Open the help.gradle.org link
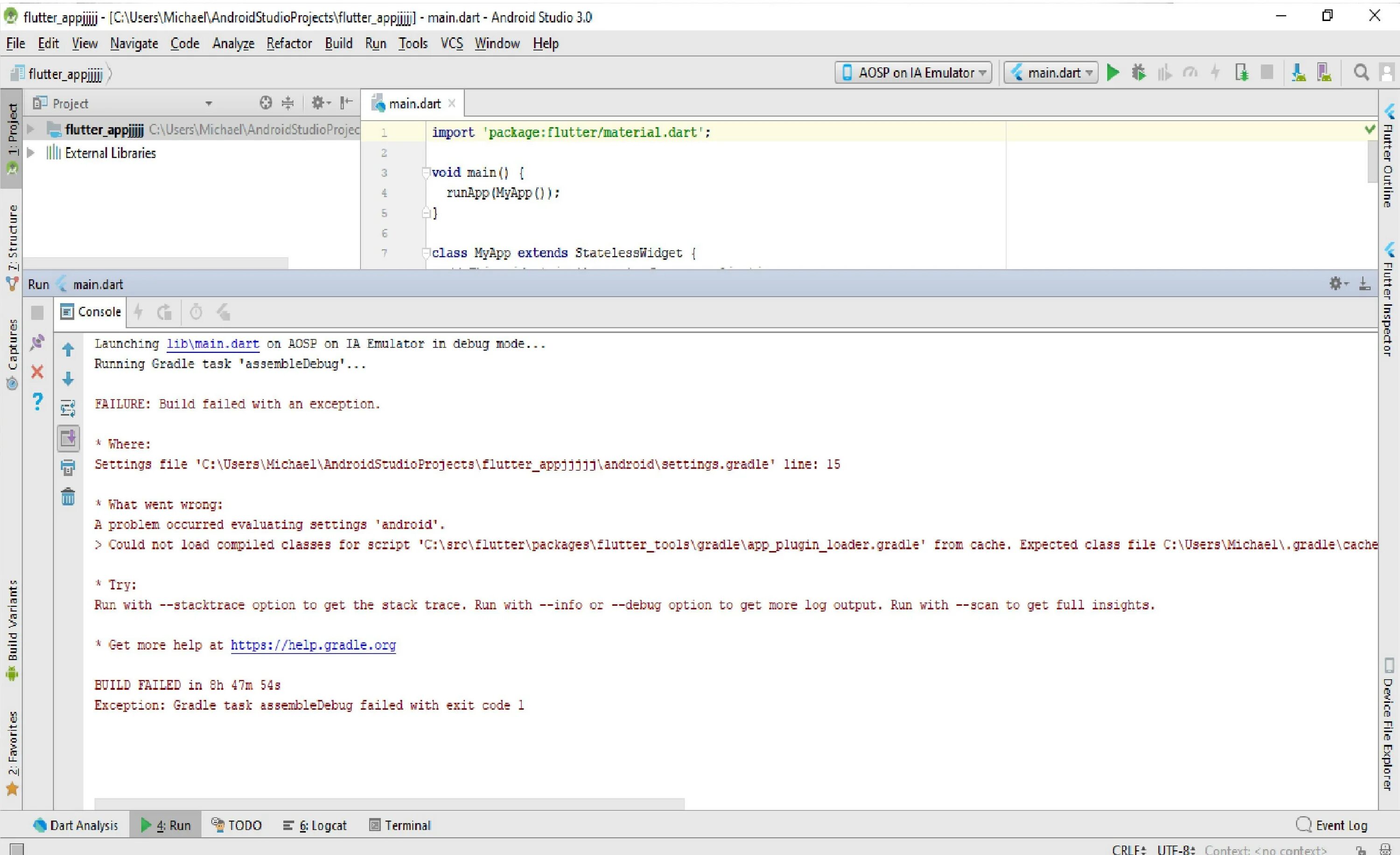The width and height of the screenshot is (1400, 855). click(x=313, y=645)
